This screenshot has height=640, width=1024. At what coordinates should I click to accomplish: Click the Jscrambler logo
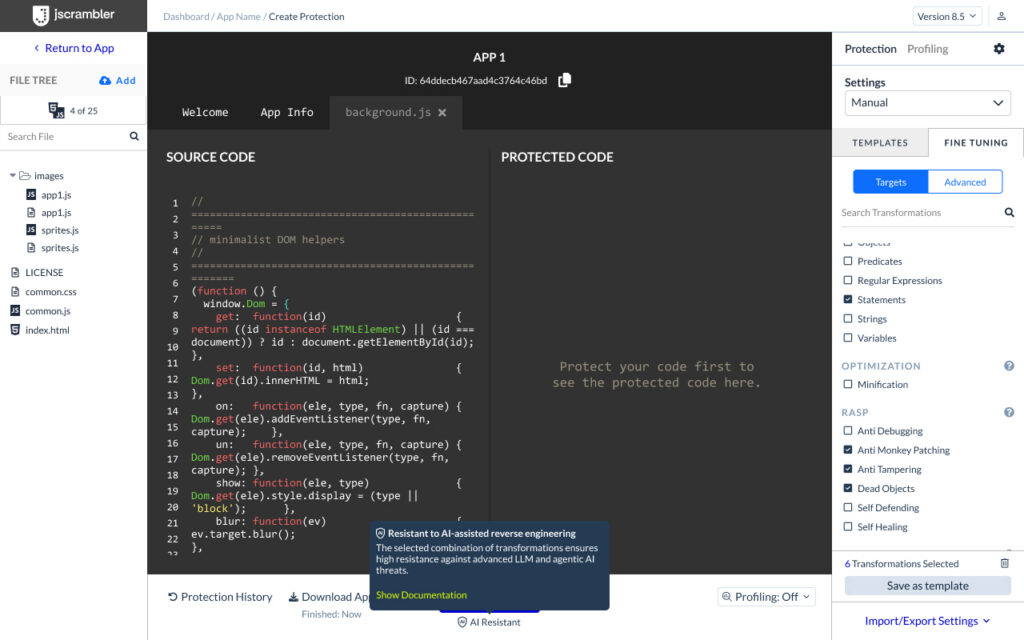click(73, 15)
